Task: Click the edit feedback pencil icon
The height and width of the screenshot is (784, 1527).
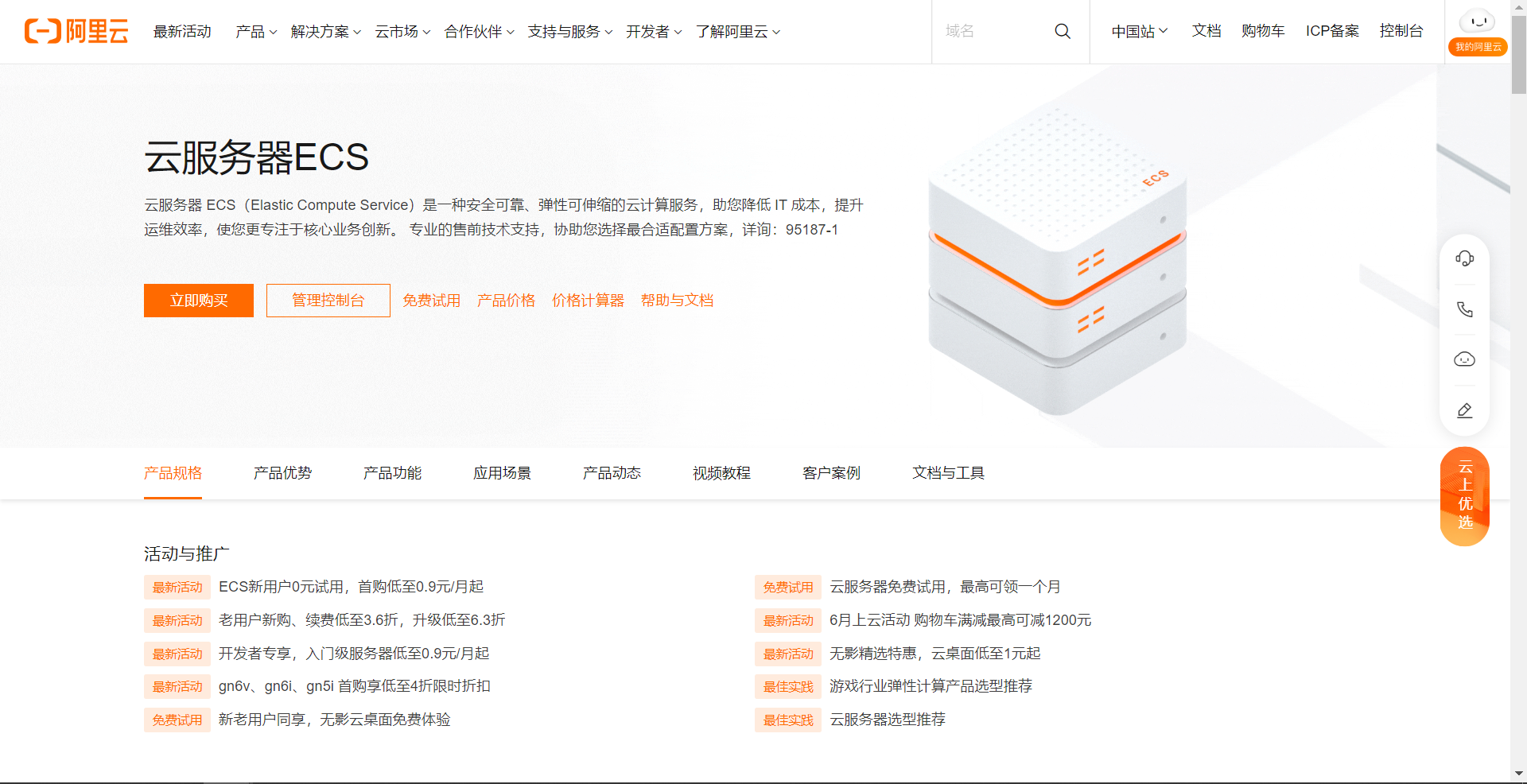Action: tap(1464, 410)
